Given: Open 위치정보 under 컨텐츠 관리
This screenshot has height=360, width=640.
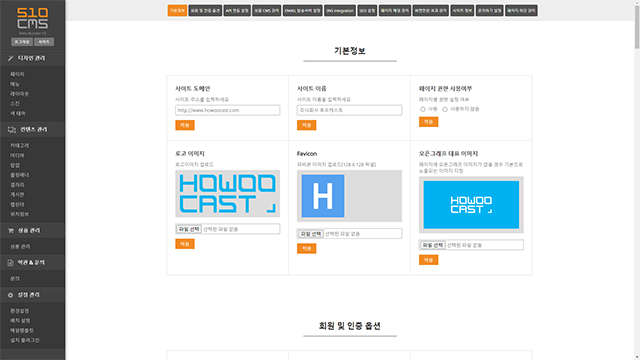Looking at the screenshot, I should pos(20,214).
